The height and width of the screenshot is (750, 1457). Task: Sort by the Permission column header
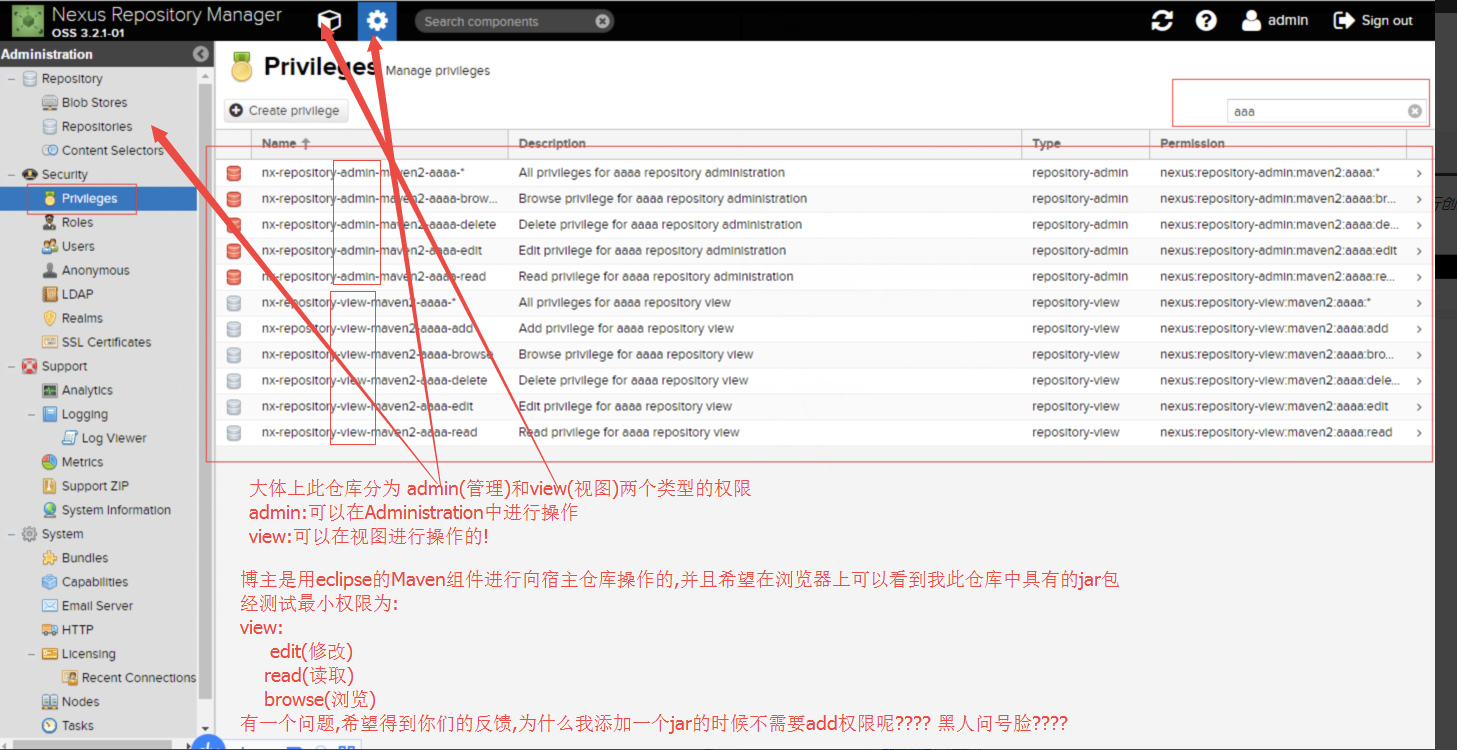coord(1278,144)
